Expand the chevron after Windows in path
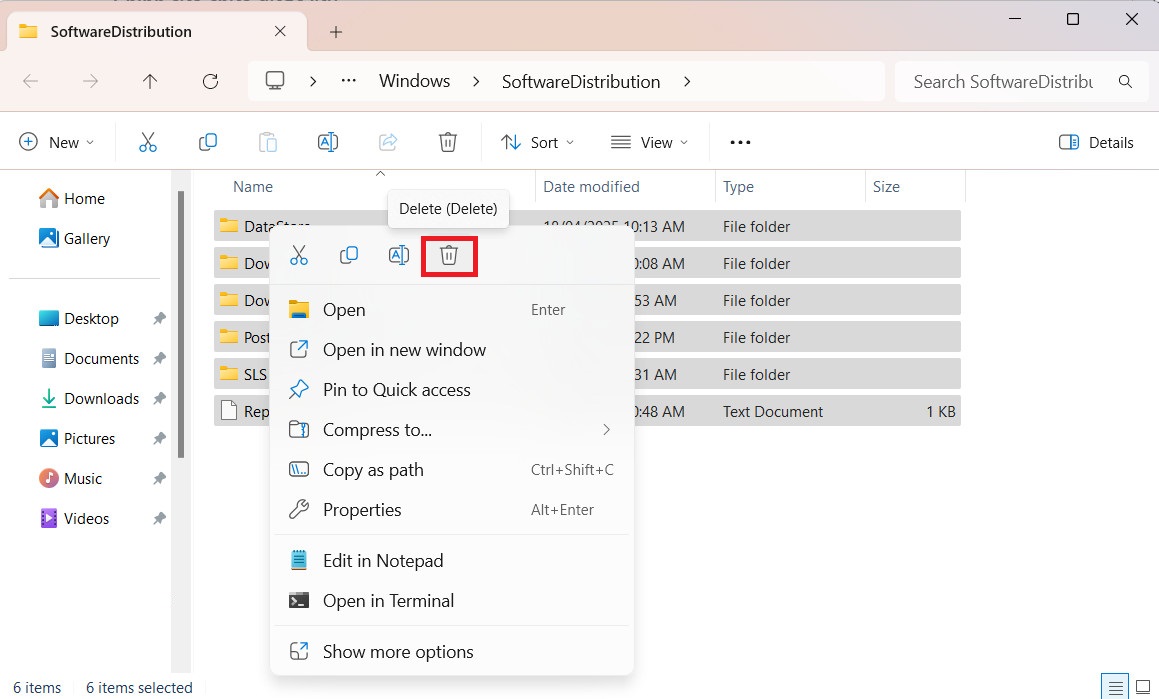Screen dimensions: 1159x699 pos(476,81)
